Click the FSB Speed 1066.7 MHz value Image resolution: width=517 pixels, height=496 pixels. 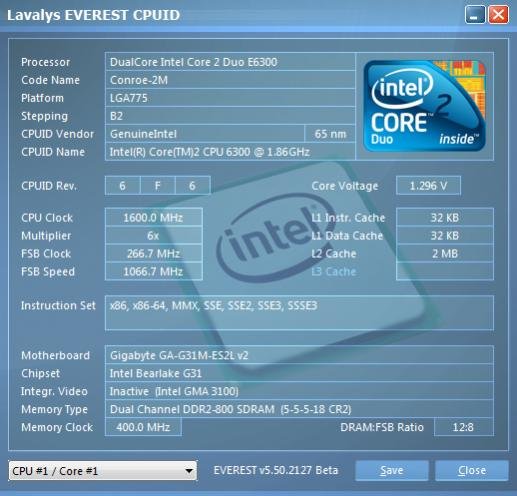pos(154,271)
